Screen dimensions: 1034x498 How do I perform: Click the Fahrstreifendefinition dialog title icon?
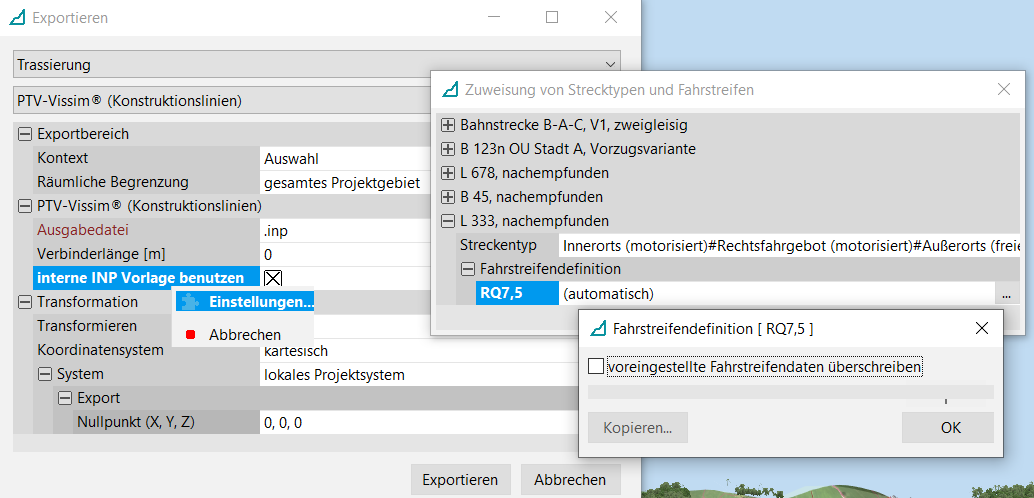click(598, 328)
